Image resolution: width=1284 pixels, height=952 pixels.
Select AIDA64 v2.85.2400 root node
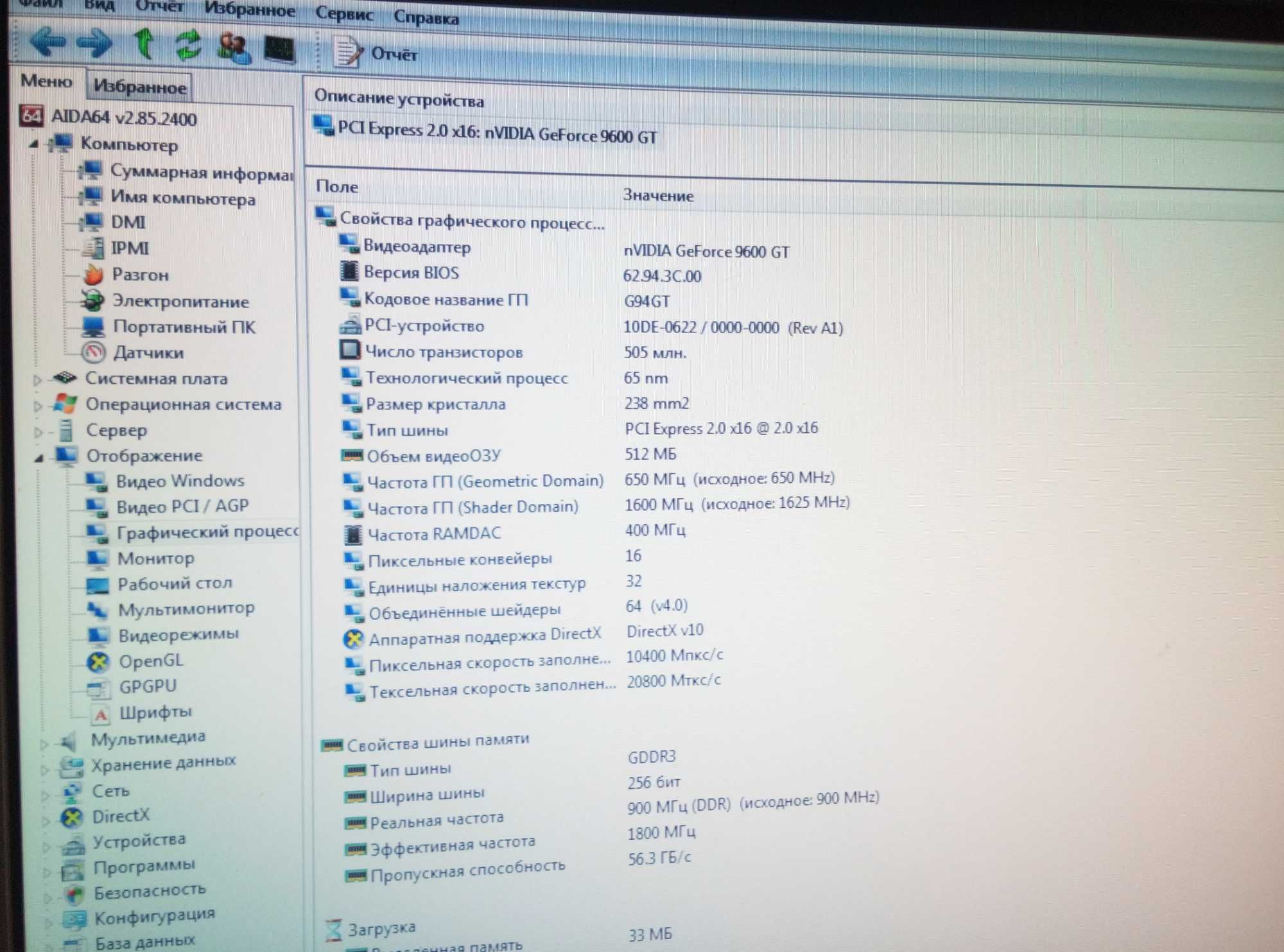124,118
